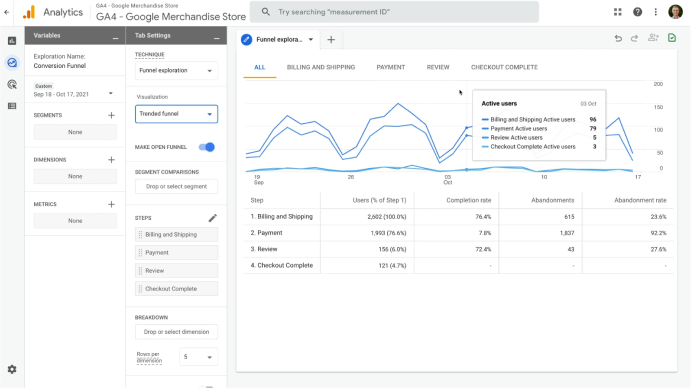691x388 pixels.
Task: Open Google apps grid
Action: click(617, 12)
